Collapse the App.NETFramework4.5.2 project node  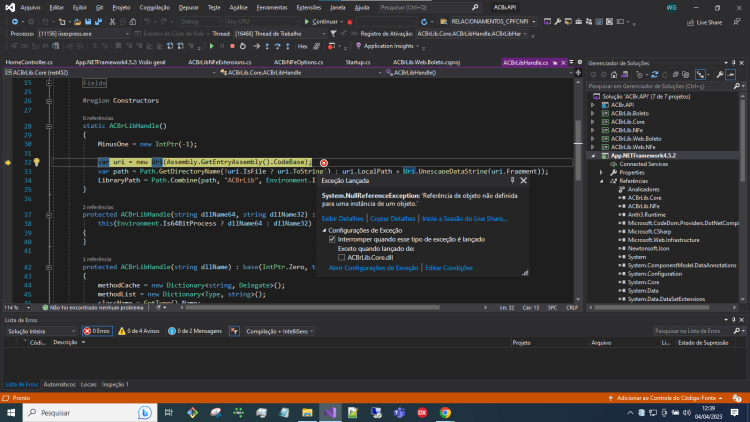tap(593, 155)
